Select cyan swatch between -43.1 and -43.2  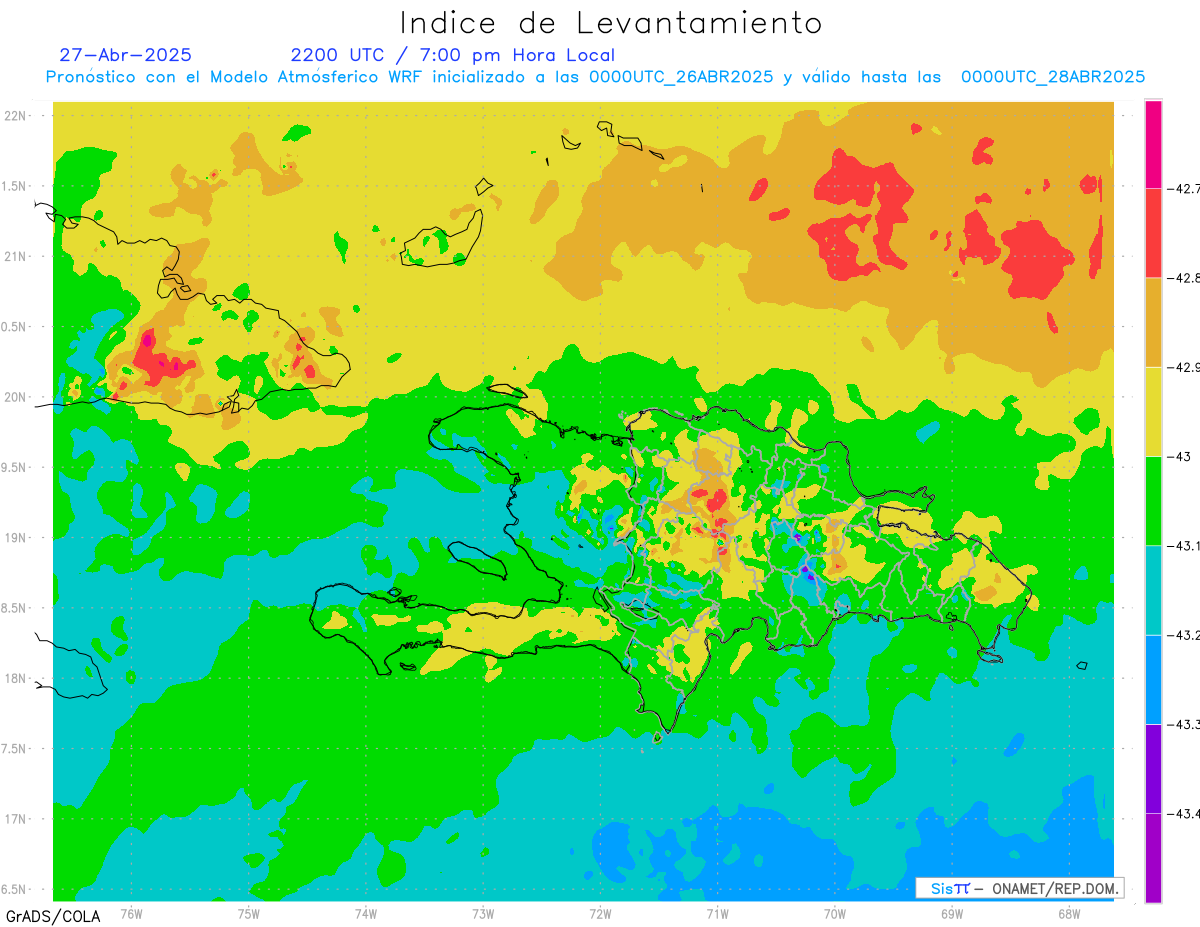(1153, 590)
